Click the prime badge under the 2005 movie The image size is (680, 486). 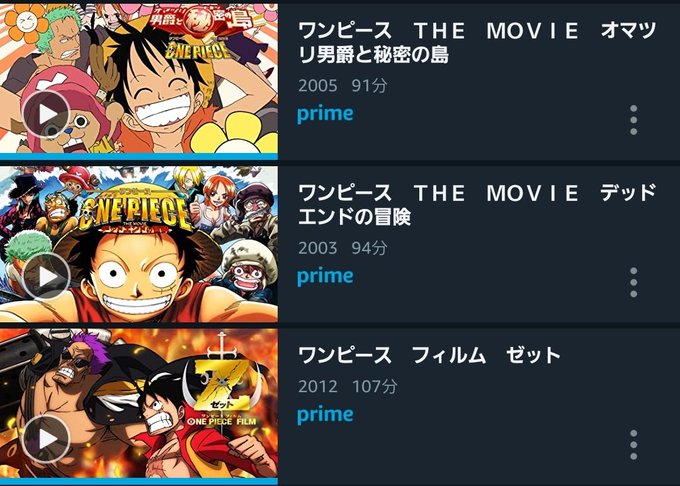tap(325, 114)
